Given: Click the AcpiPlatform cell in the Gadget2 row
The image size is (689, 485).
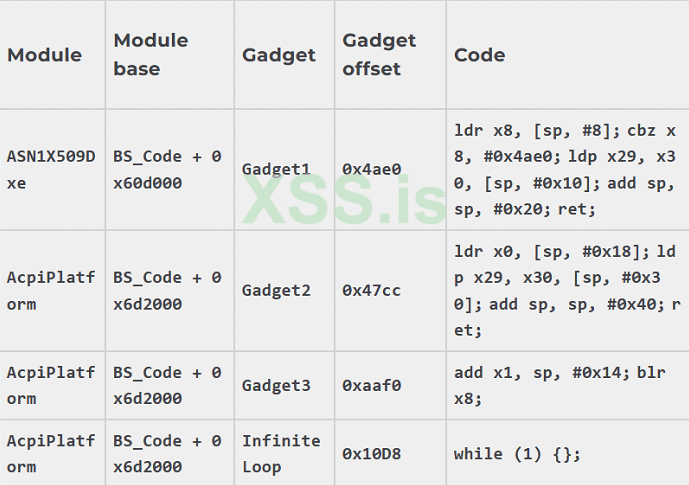Looking at the screenshot, I should pyautogui.click(x=52, y=291).
